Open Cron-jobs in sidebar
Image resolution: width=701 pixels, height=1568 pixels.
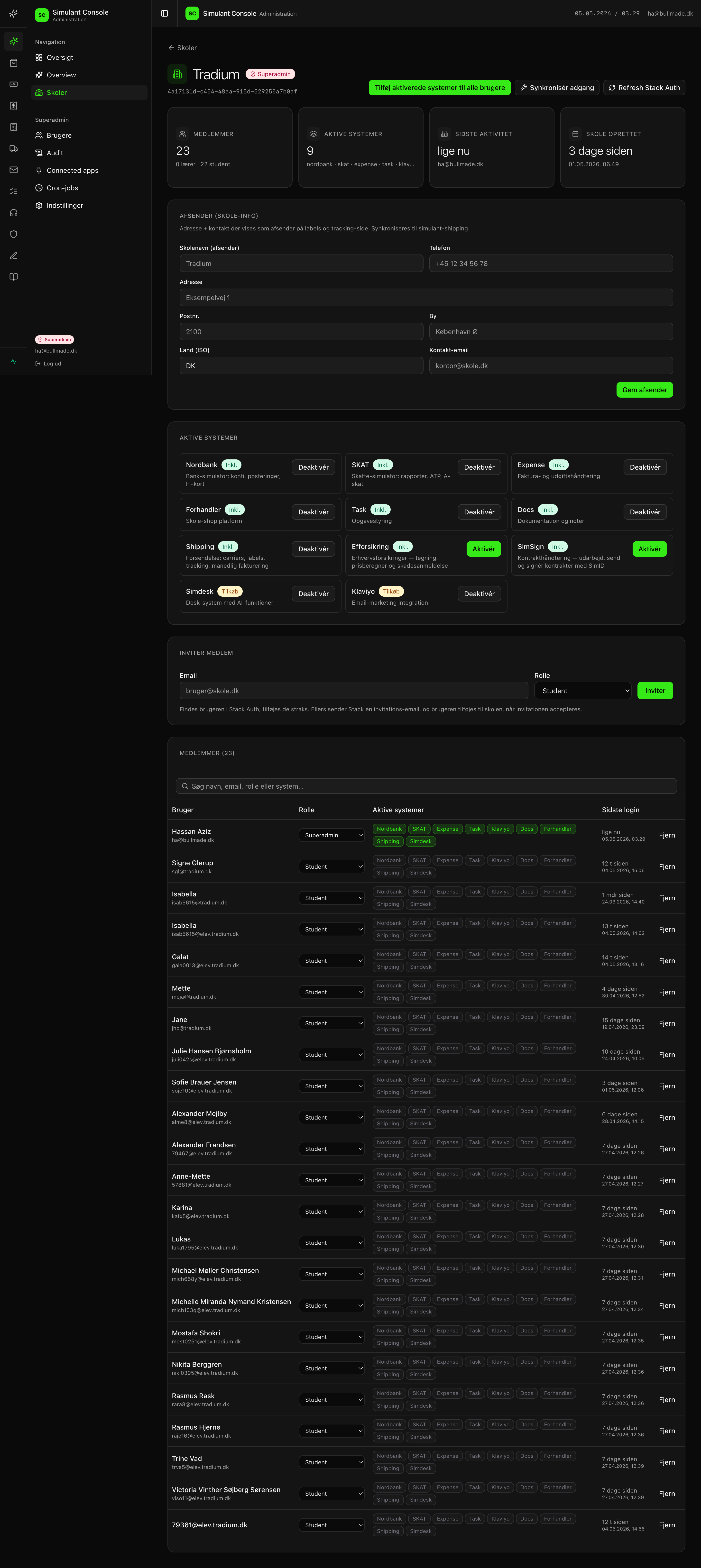point(90,188)
